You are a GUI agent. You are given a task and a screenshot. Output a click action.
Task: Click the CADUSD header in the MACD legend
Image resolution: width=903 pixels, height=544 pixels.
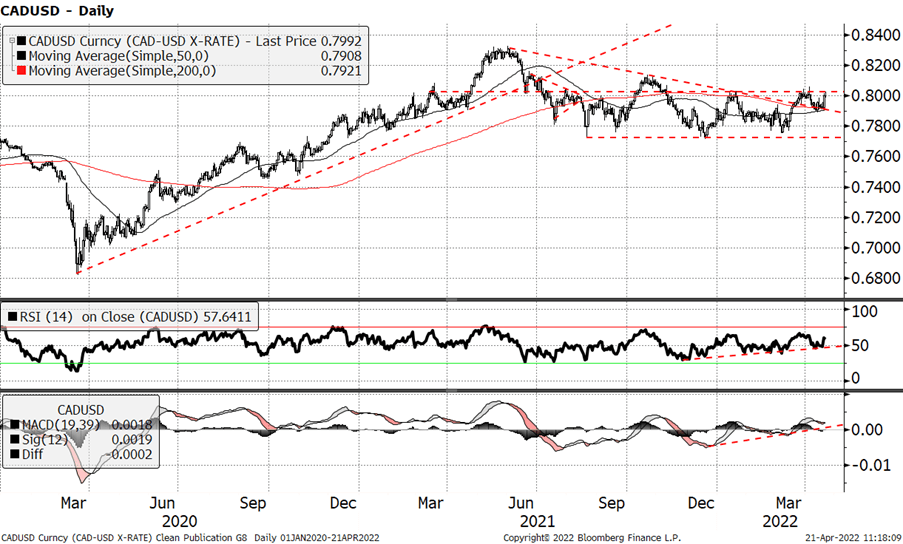tap(81, 410)
